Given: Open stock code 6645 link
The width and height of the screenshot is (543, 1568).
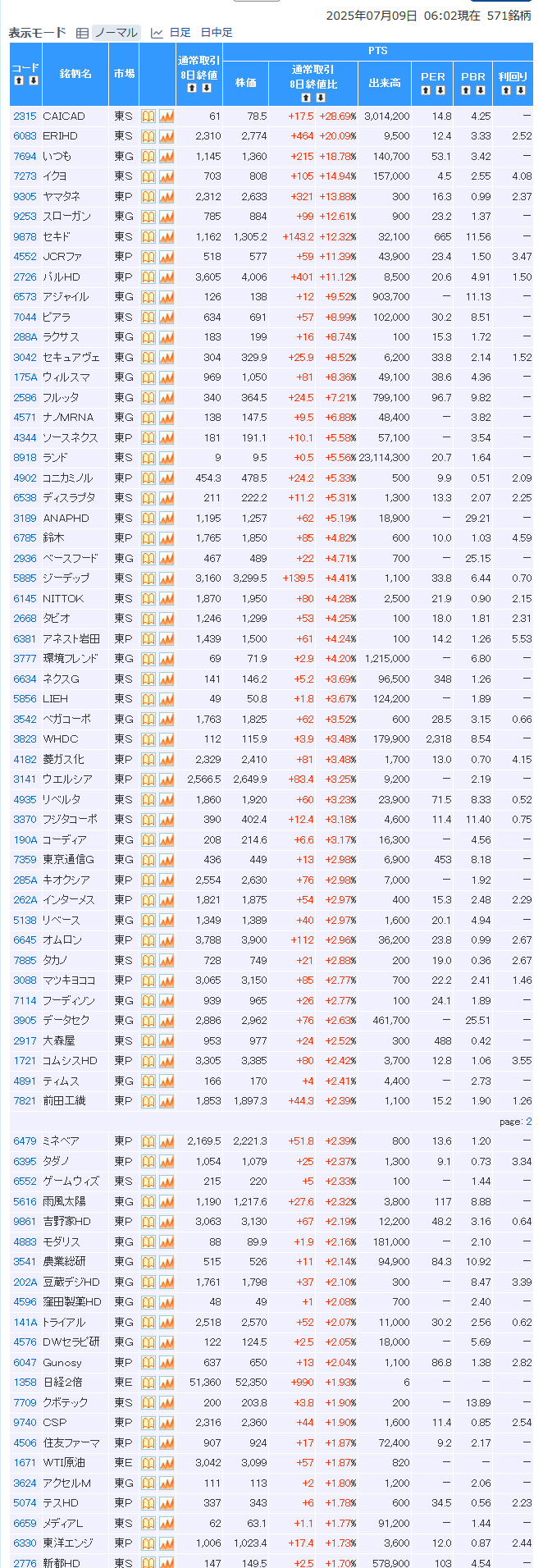Looking at the screenshot, I should click(25, 940).
